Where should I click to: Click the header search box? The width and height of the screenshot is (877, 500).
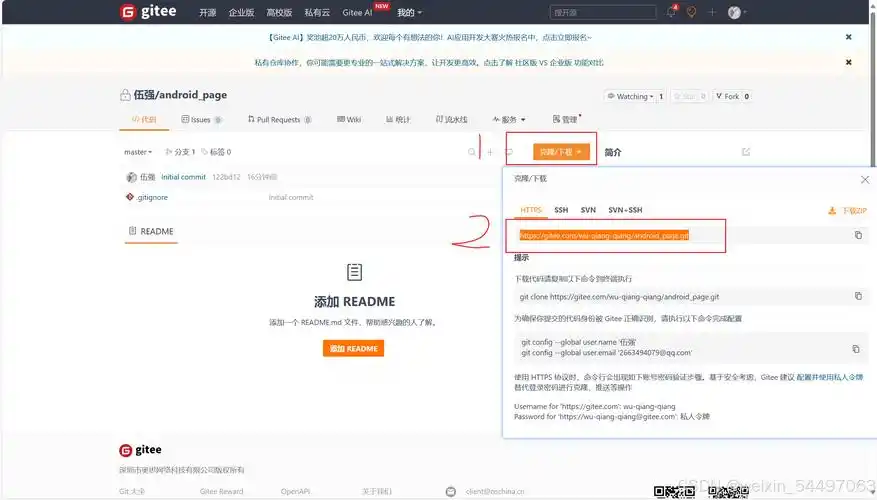[x=602, y=12]
